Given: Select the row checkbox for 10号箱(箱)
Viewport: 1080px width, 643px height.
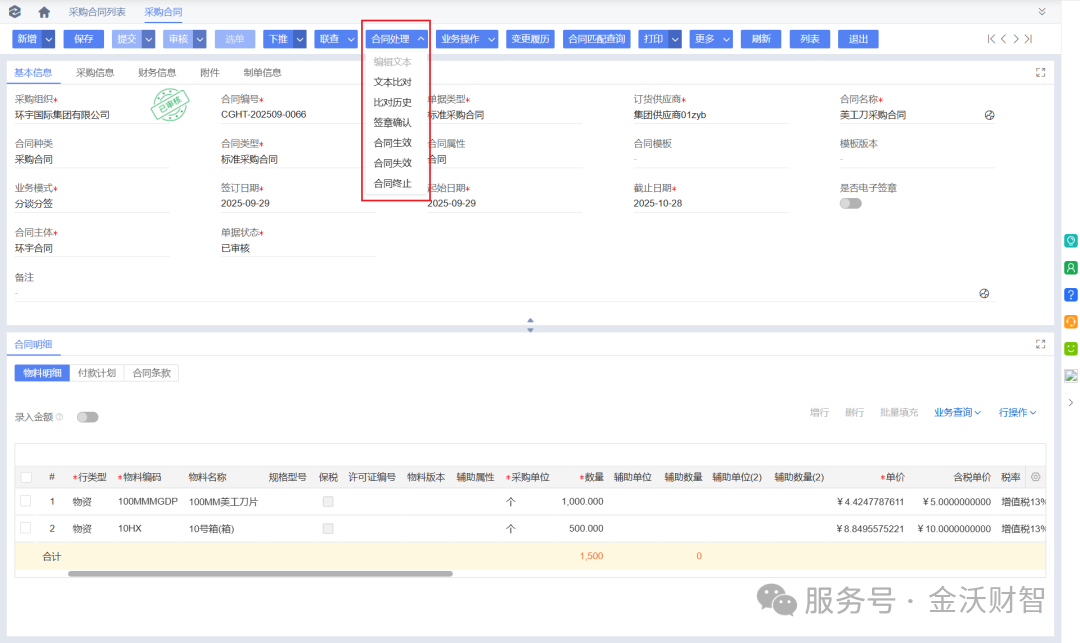Looking at the screenshot, I should click(x=26, y=528).
